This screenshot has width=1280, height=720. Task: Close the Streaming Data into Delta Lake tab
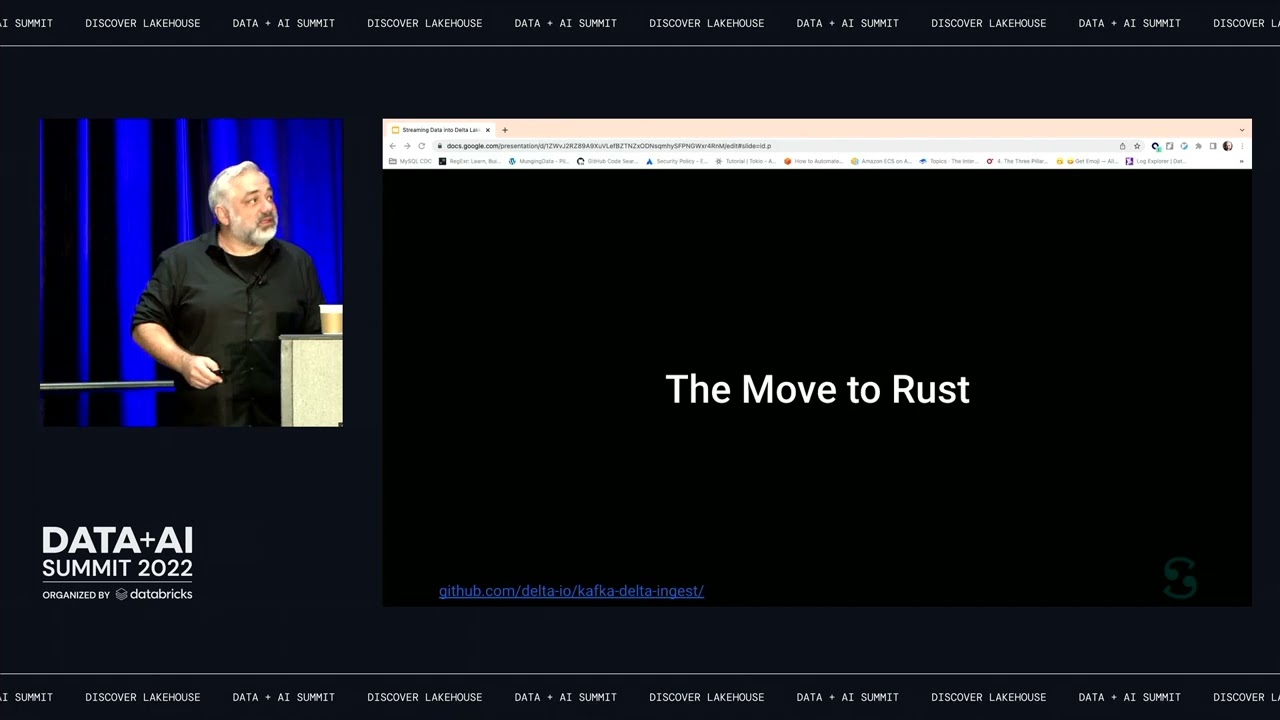pyautogui.click(x=488, y=130)
